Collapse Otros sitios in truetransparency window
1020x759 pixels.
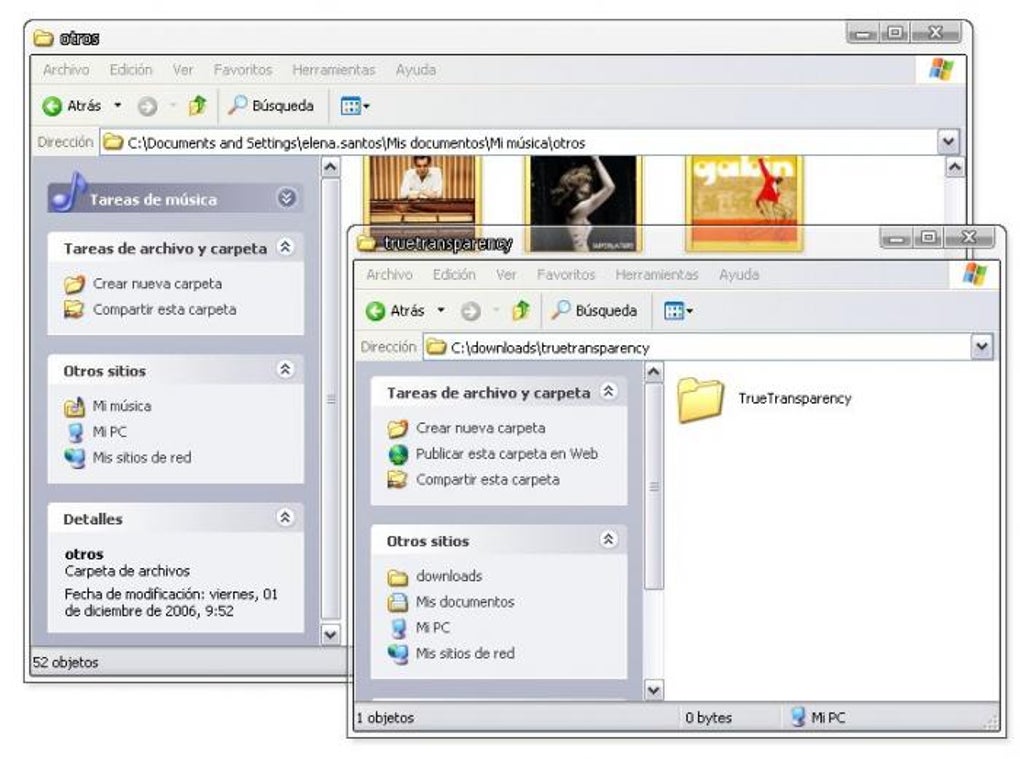coord(608,539)
